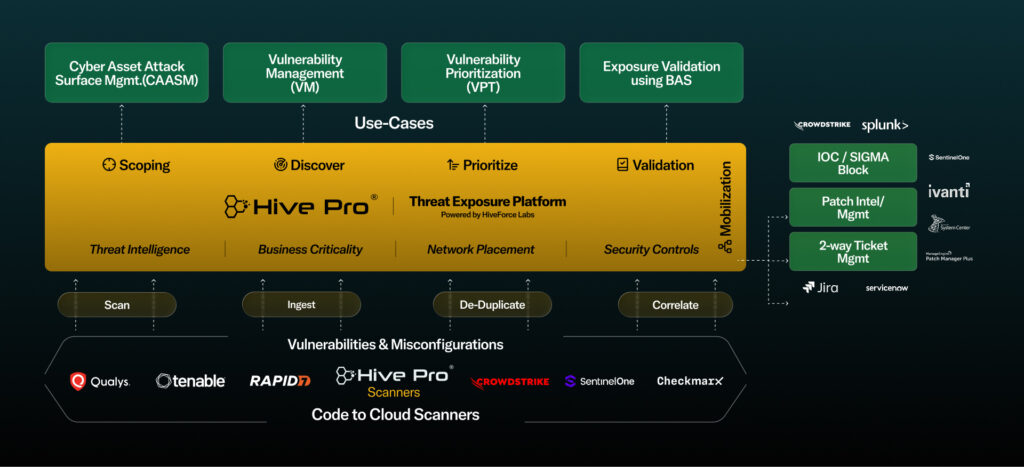The image size is (1024, 467).
Task: Click the ServiceNow logo
Action: coord(887,288)
